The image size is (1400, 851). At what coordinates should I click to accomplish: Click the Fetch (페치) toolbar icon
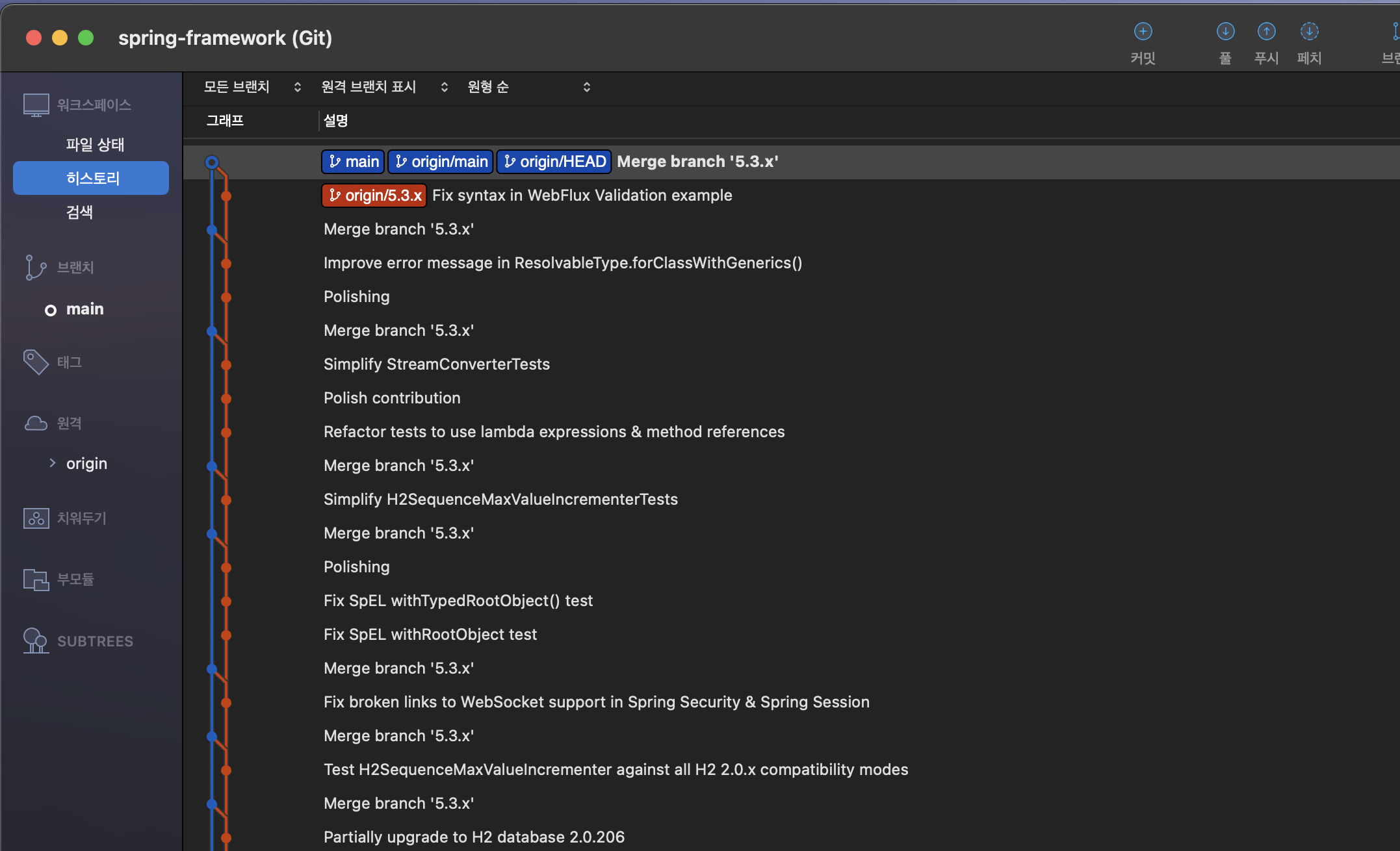click(x=1309, y=32)
